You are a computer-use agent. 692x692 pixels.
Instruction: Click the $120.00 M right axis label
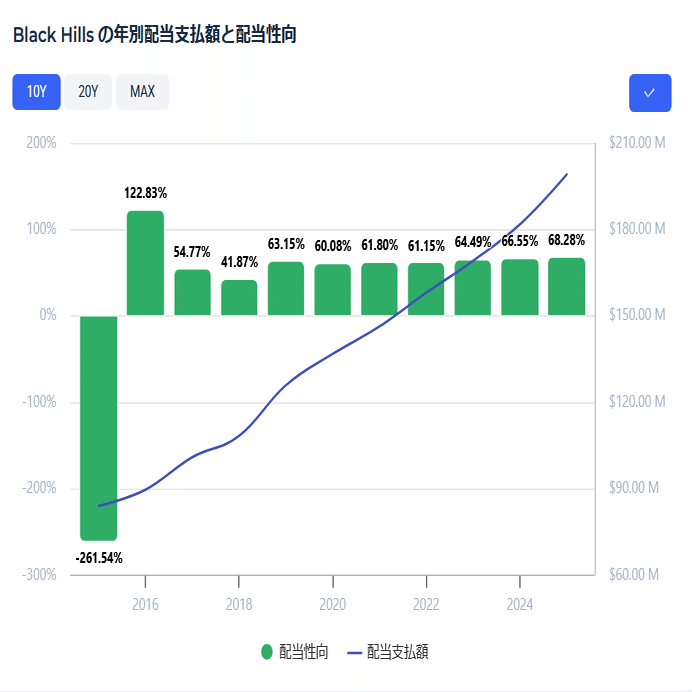(x=637, y=402)
